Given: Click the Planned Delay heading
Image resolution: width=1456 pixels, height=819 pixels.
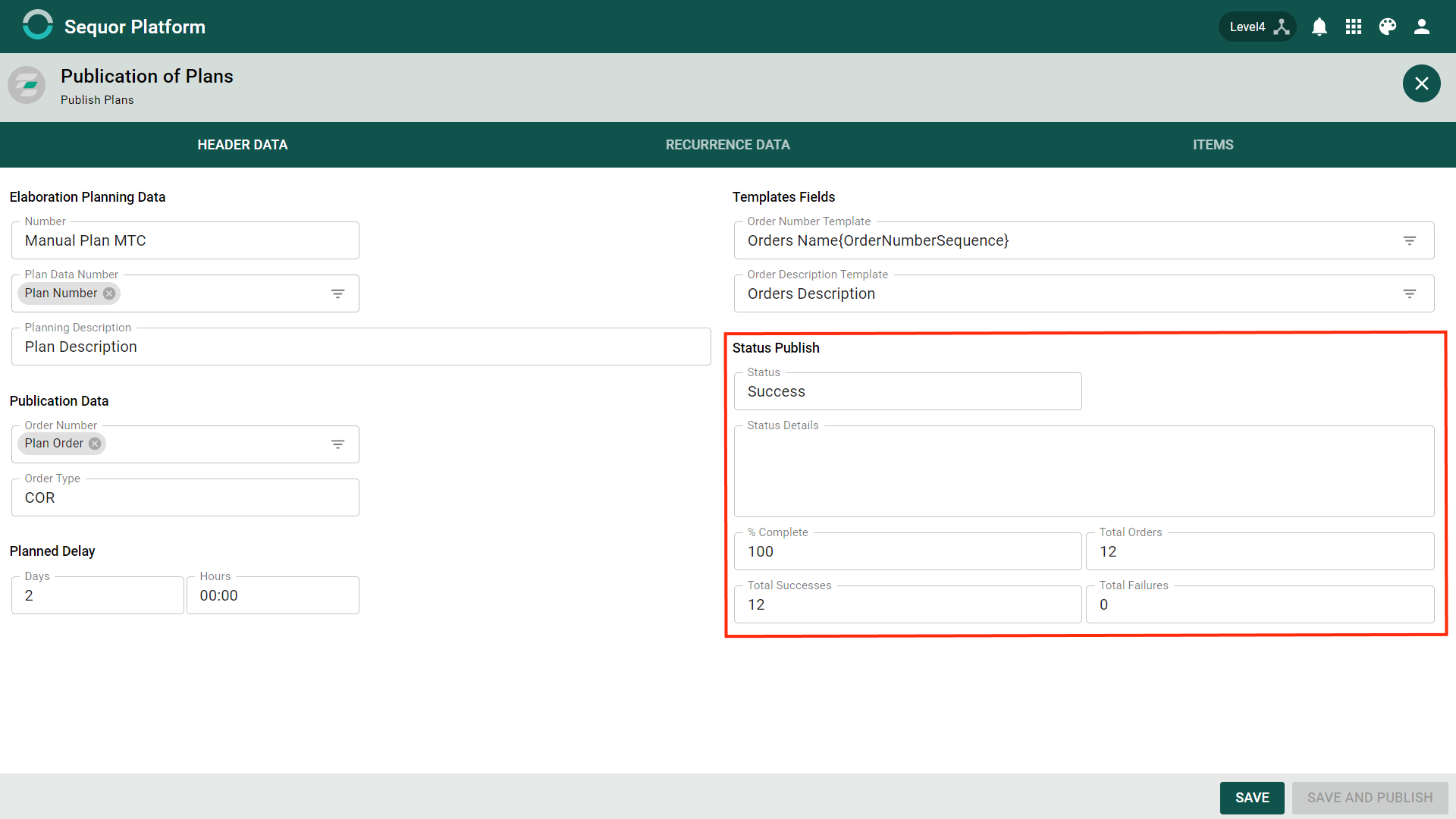Looking at the screenshot, I should coord(52,551).
